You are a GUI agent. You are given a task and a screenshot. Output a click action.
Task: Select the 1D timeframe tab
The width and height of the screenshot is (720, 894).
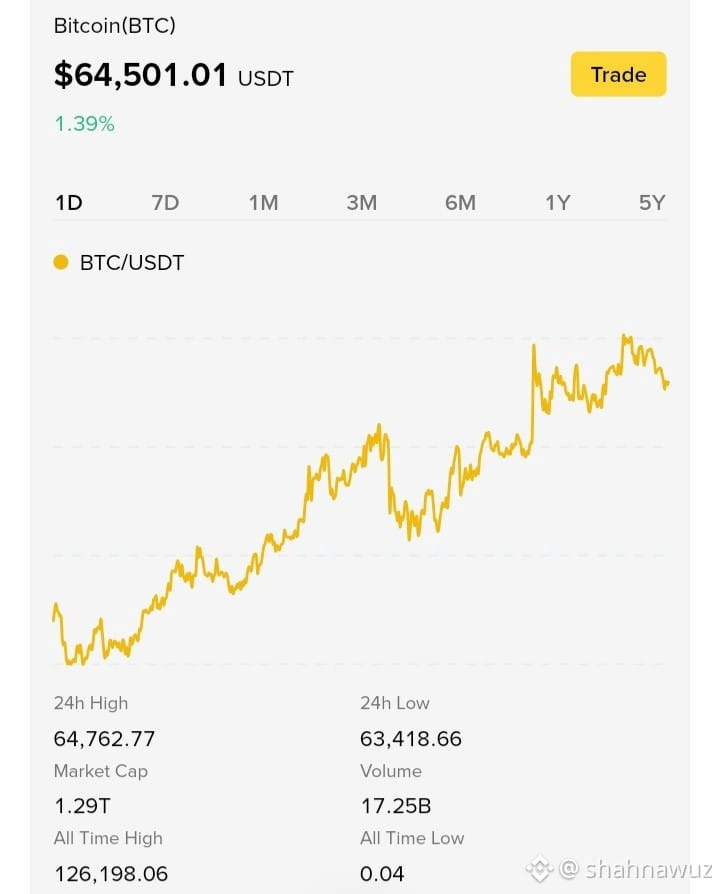tap(69, 202)
